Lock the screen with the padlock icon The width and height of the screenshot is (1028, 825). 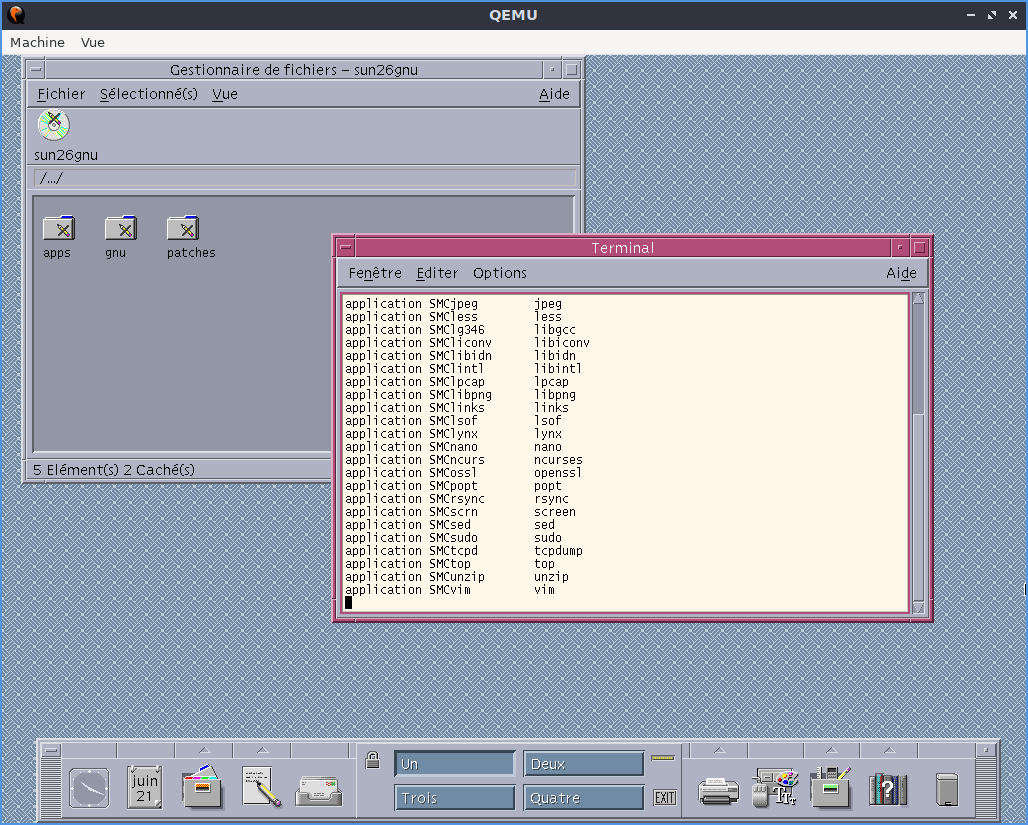(x=372, y=760)
